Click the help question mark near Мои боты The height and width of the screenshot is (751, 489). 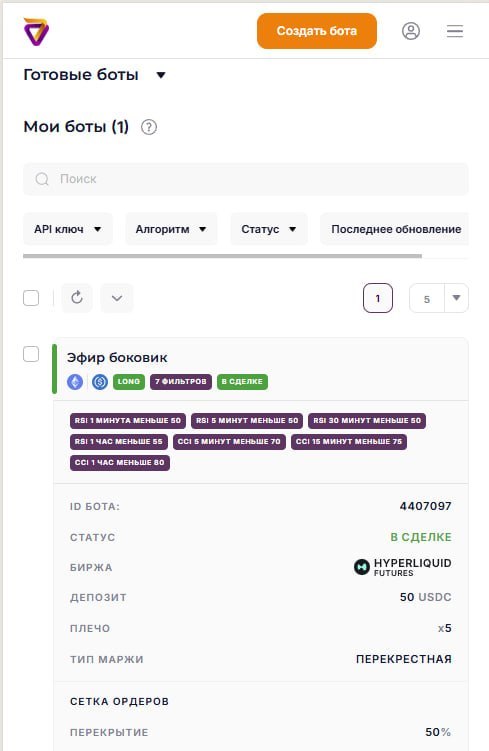point(149,127)
